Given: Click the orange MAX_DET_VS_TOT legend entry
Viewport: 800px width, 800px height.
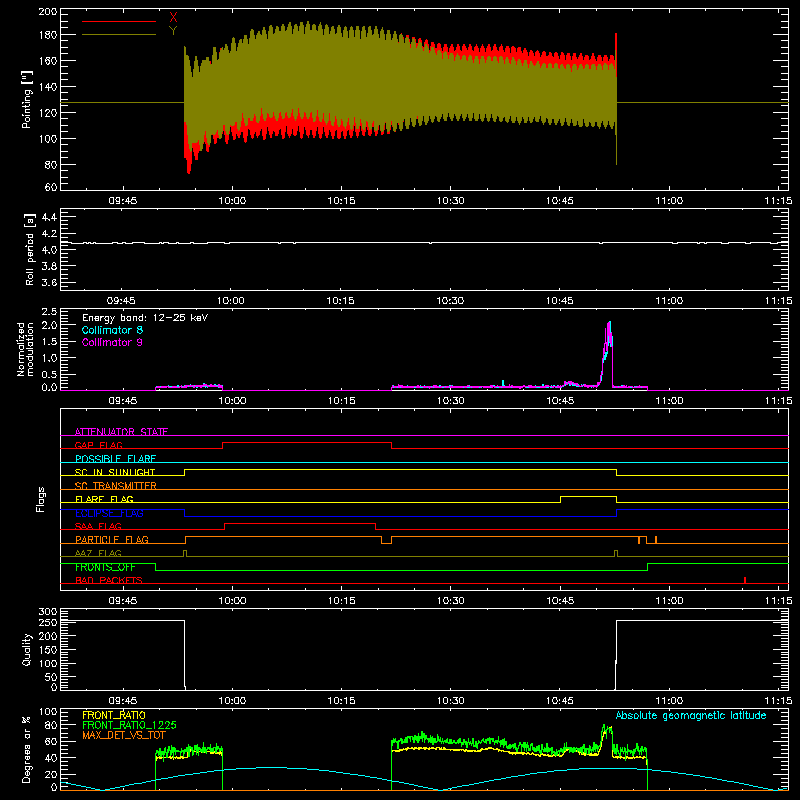Looking at the screenshot, I should click(124, 735).
